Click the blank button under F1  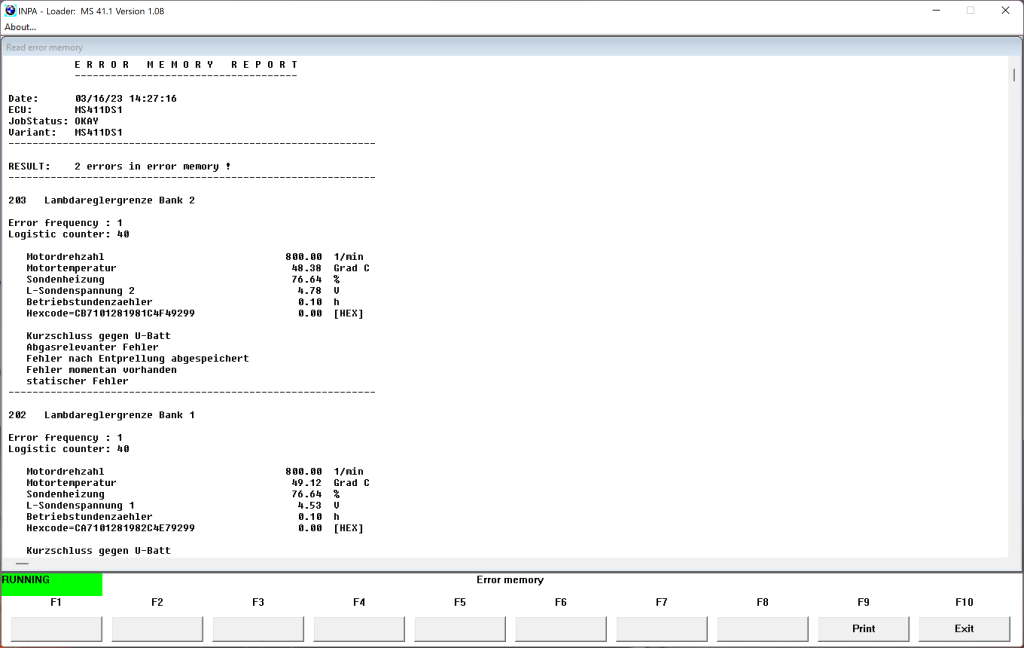point(56,629)
